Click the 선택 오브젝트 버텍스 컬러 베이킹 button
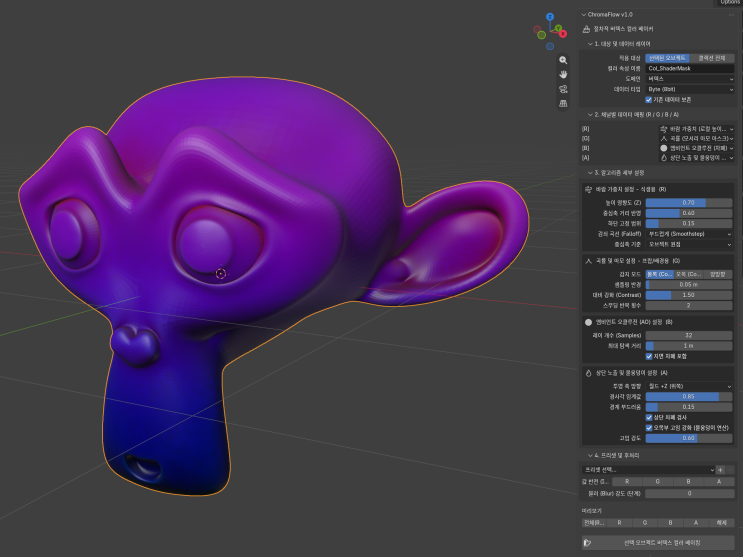743x557 pixels. tap(658, 542)
